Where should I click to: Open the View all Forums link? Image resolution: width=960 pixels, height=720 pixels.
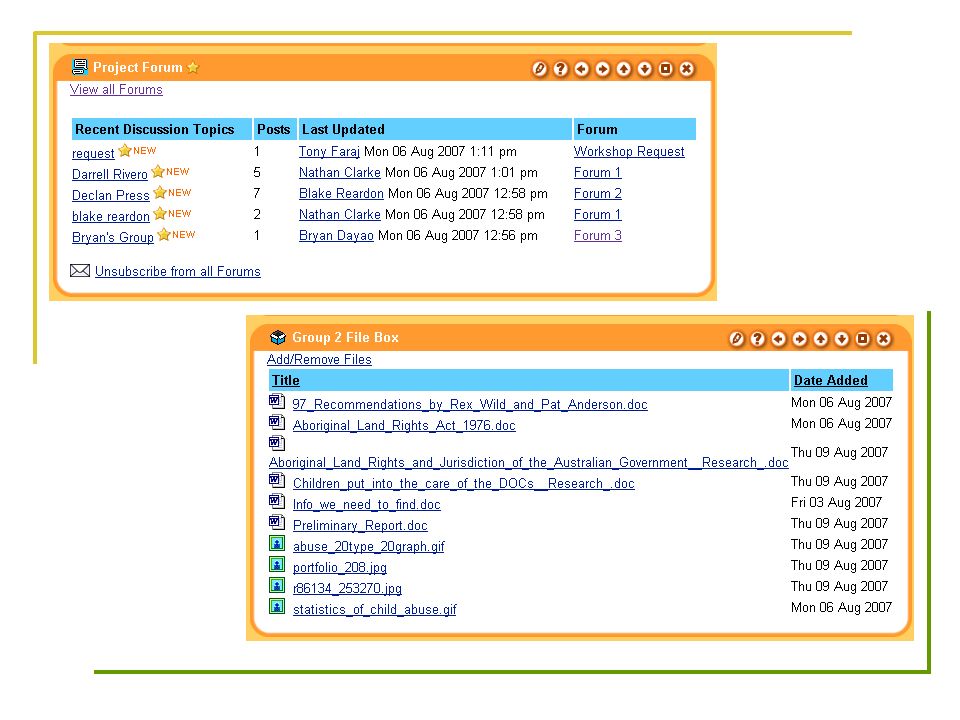pos(116,89)
